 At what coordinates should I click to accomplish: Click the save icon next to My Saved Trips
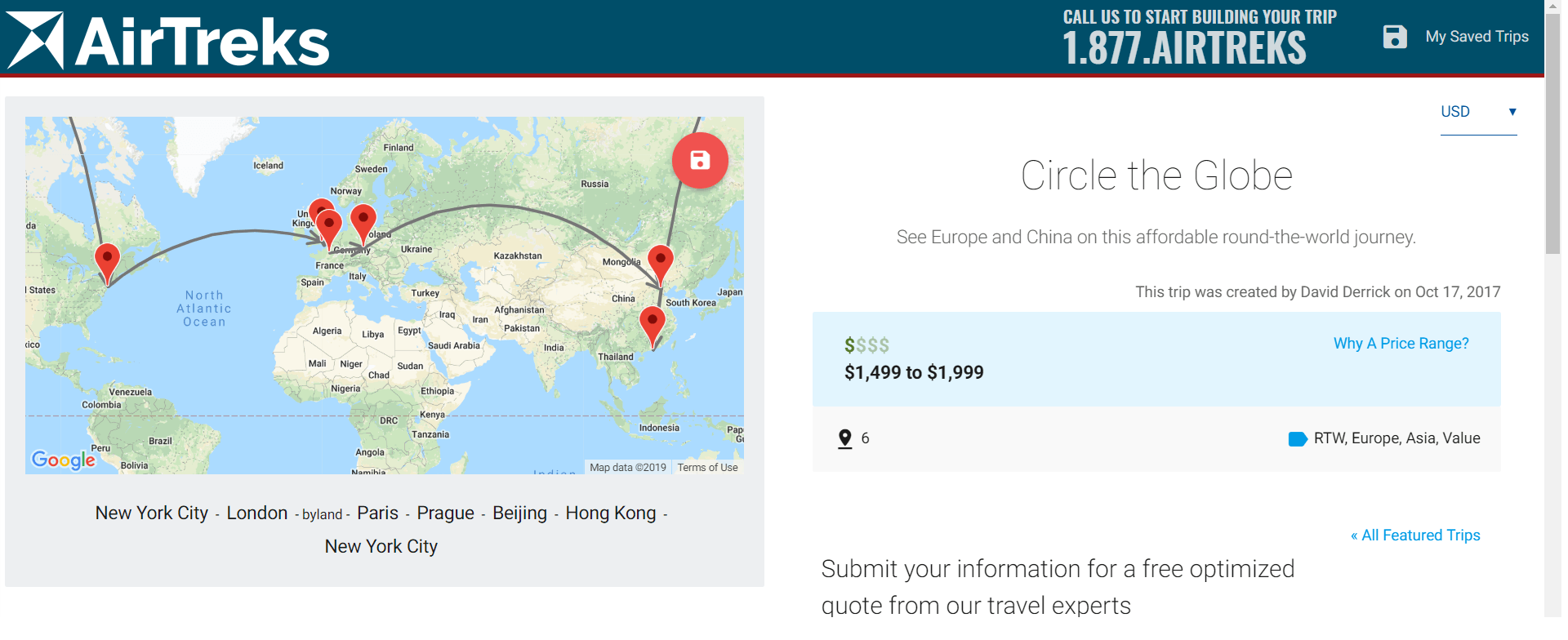(1396, 36)
